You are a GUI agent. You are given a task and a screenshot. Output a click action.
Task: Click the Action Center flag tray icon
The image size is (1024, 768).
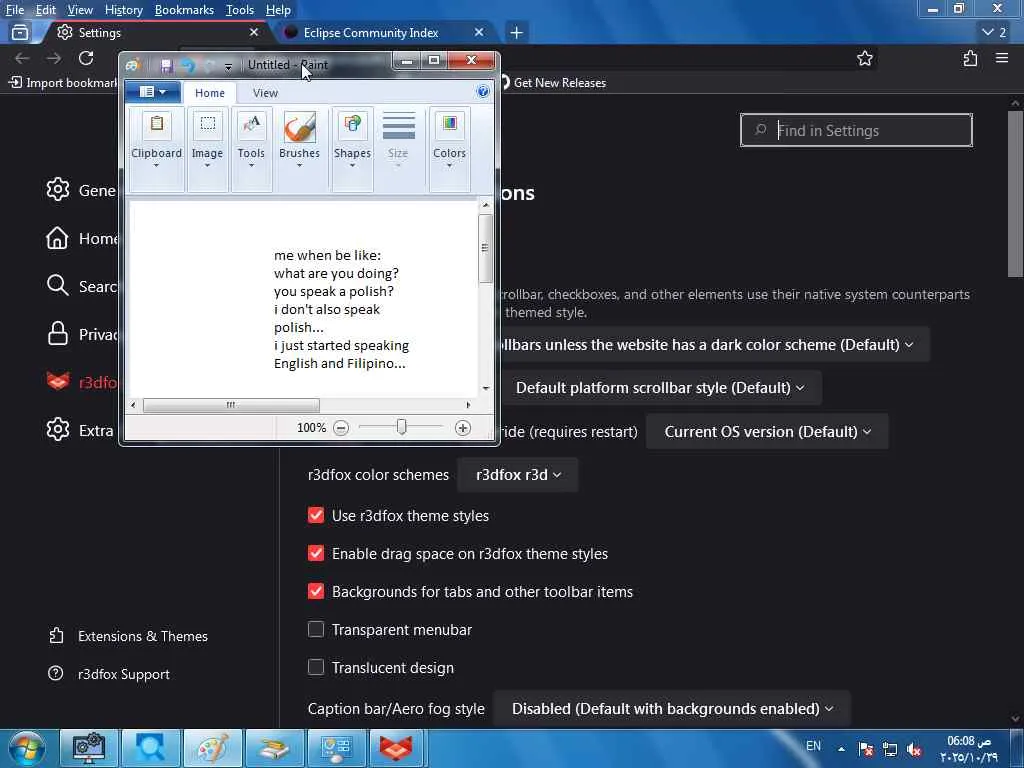[x=866, y=749]
